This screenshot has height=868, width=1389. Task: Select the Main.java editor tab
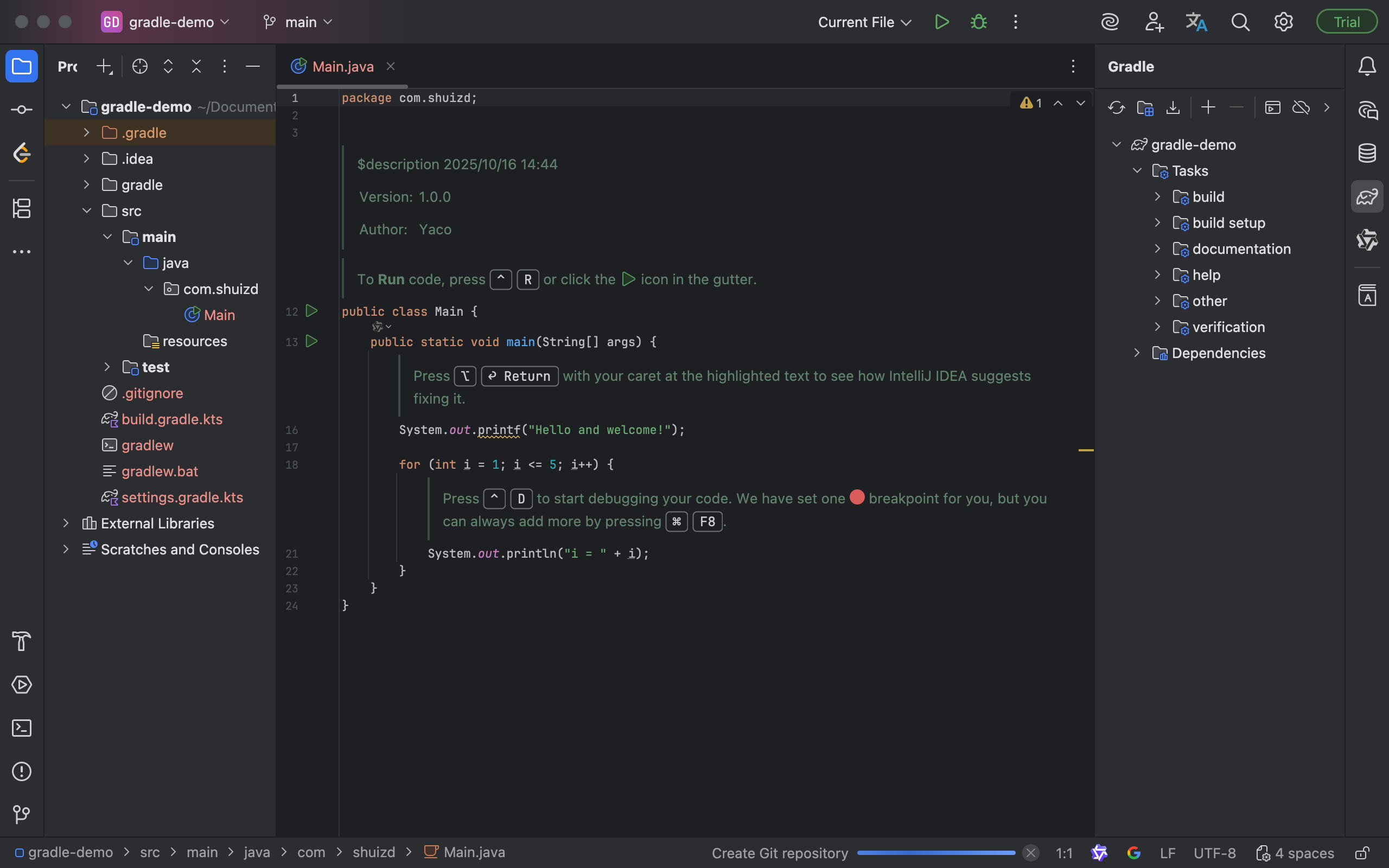[343, 67]
